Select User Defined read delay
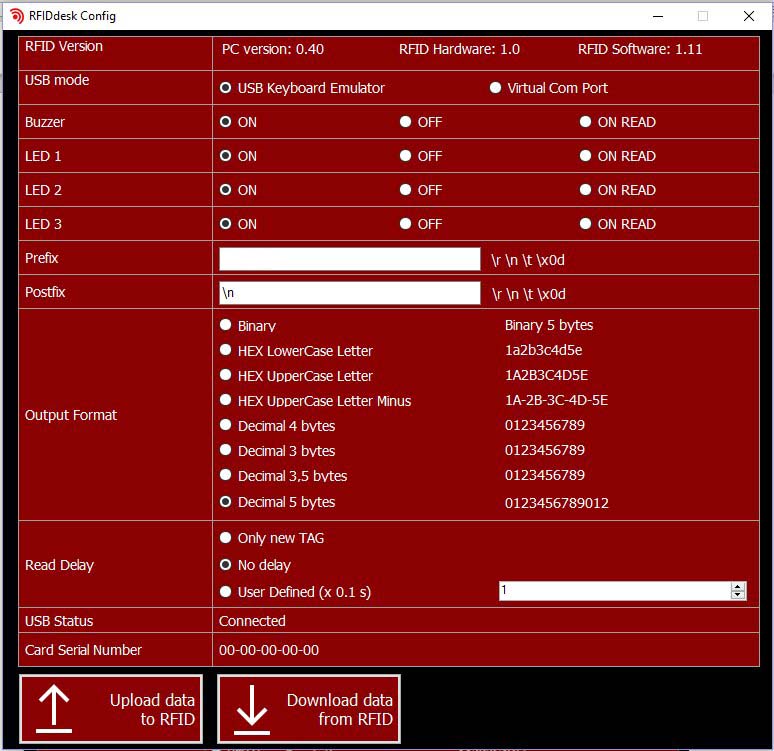 (226, 592)
